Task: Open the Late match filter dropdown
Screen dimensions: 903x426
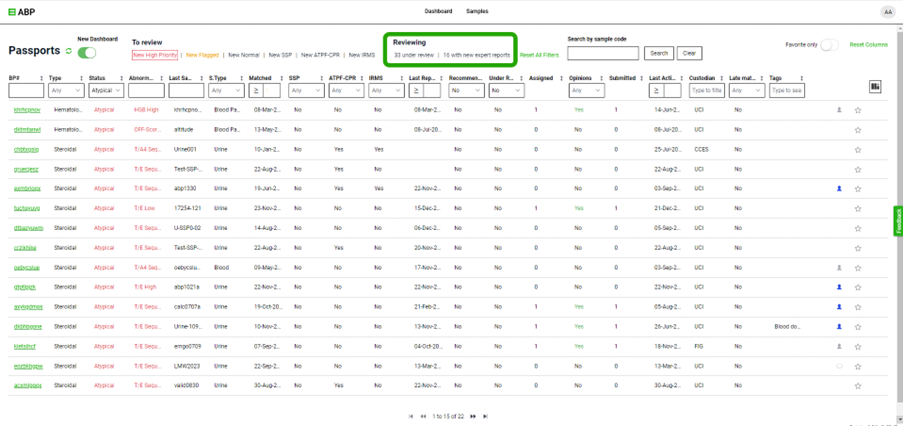Action: pyautogui.click(x=746, y=90)
